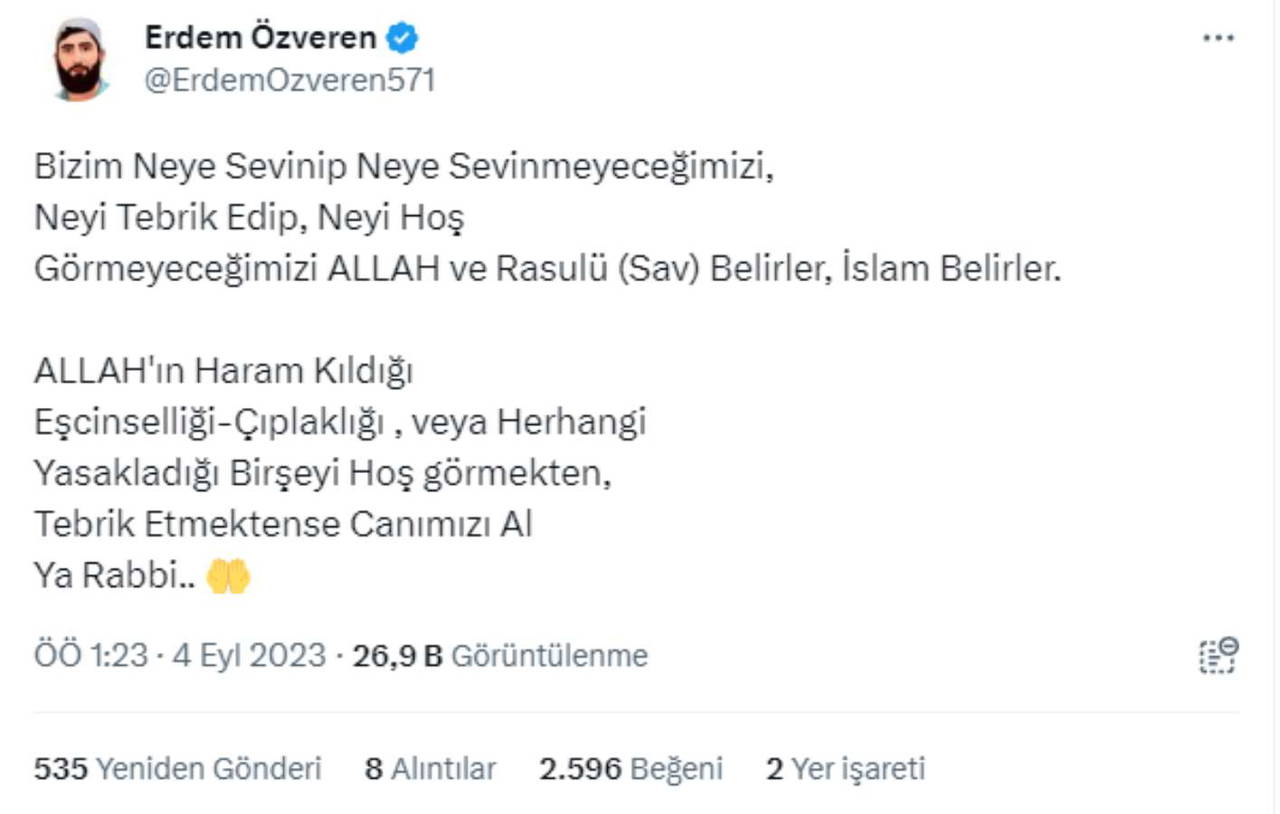This screenshot has height=814, width=1280.
Task: Click the line "Neyi Tebrik Edip, Neyi Hoş"
Action: [x=249, y=218]
